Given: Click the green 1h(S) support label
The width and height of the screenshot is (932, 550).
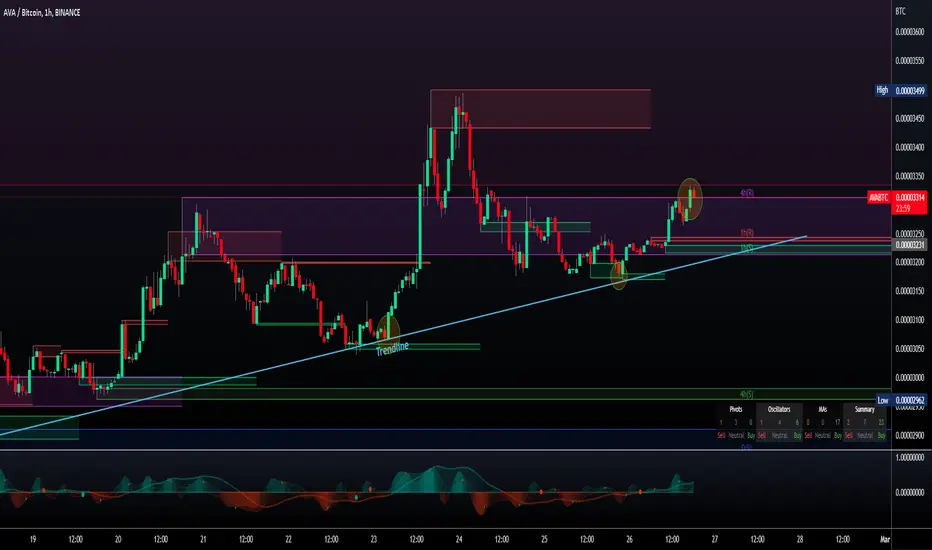Looking at the screenshot, I should click(747, 248).
